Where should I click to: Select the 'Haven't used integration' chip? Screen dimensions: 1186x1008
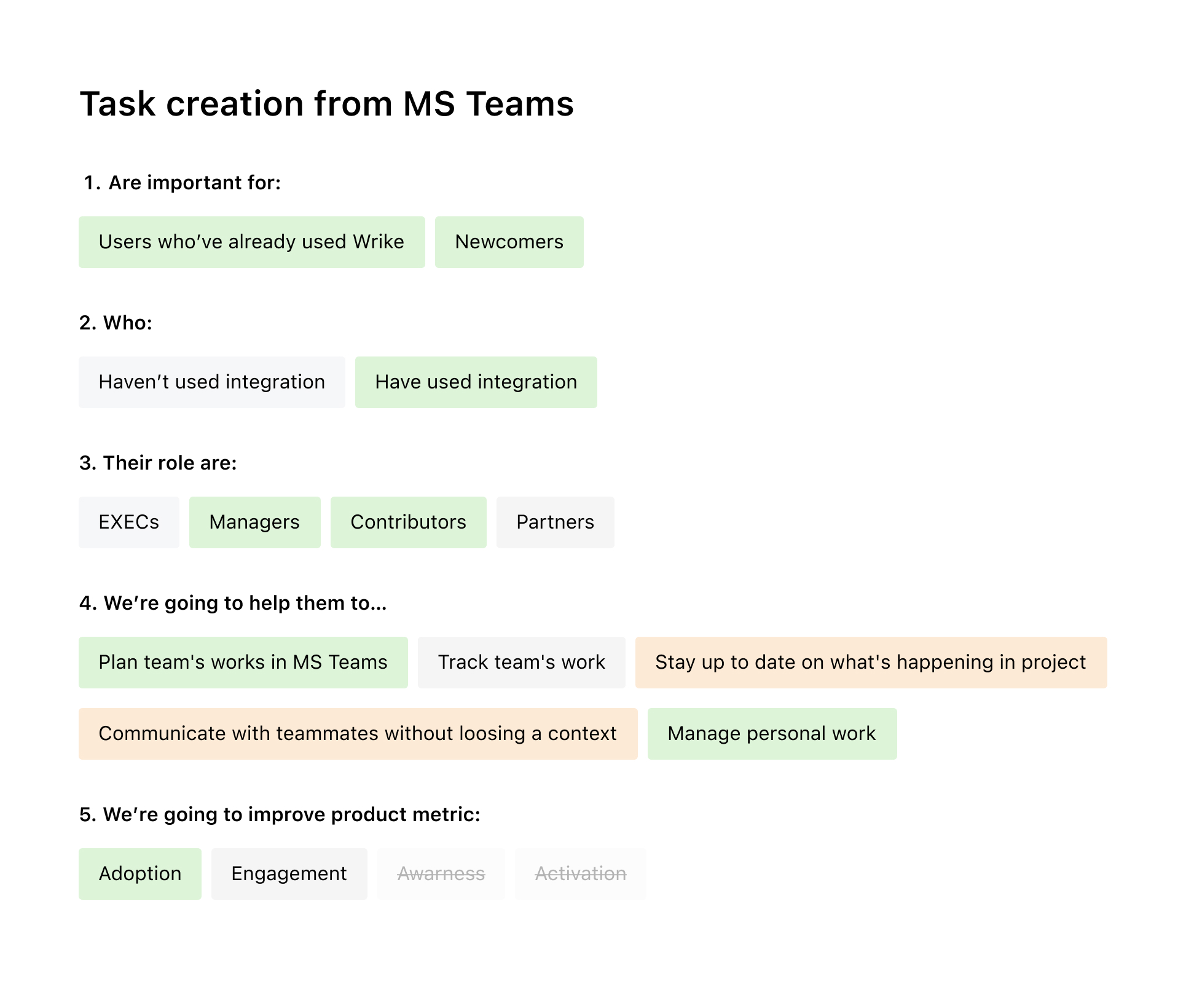(x=211, y=382)
